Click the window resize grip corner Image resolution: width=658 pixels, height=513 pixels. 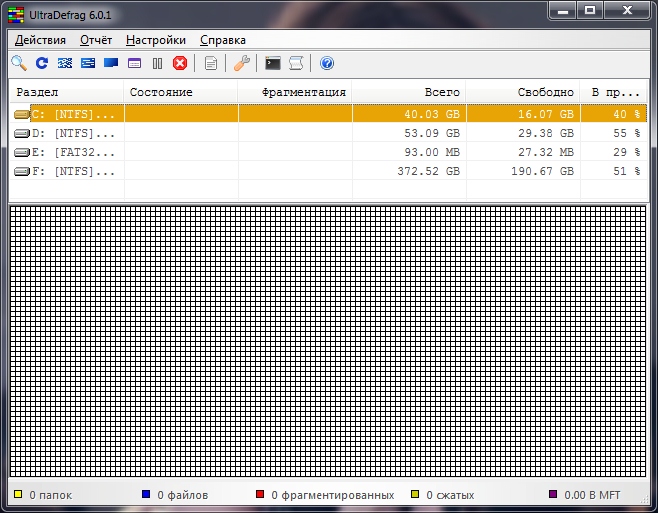coord(644,499)
